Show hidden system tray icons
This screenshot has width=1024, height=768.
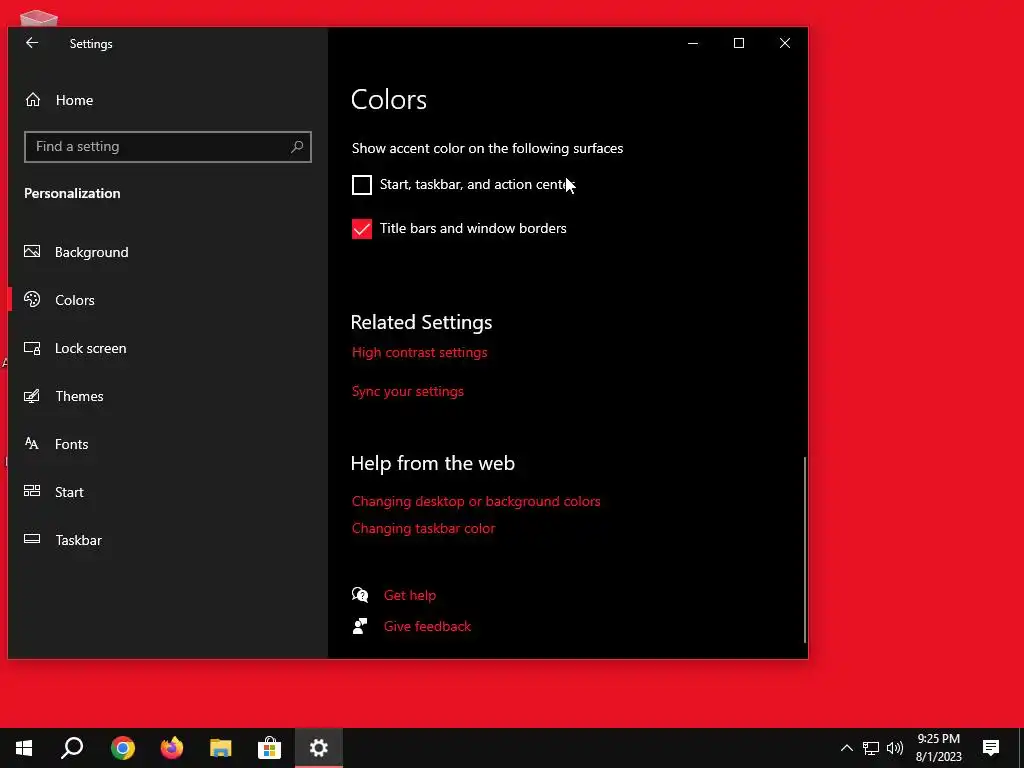tap(846, 748)
